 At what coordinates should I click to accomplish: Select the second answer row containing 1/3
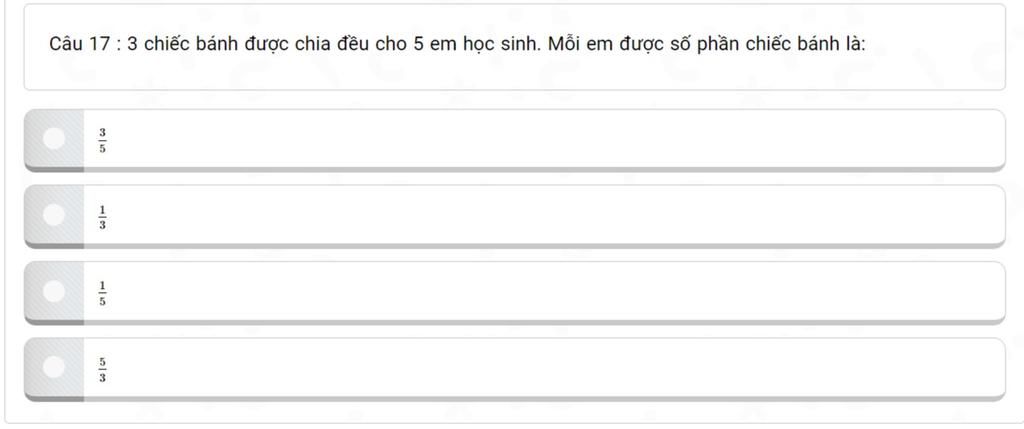[x=515, y=217]
